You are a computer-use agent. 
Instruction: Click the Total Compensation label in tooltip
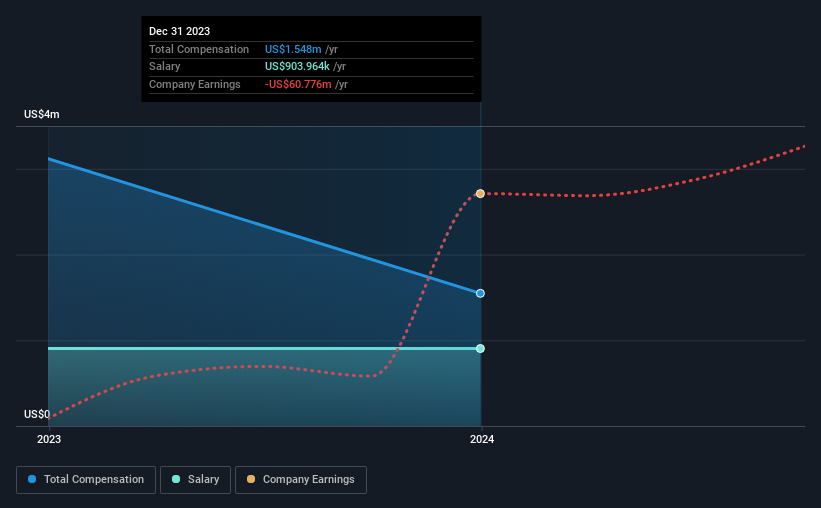click(x=199, y=49)
